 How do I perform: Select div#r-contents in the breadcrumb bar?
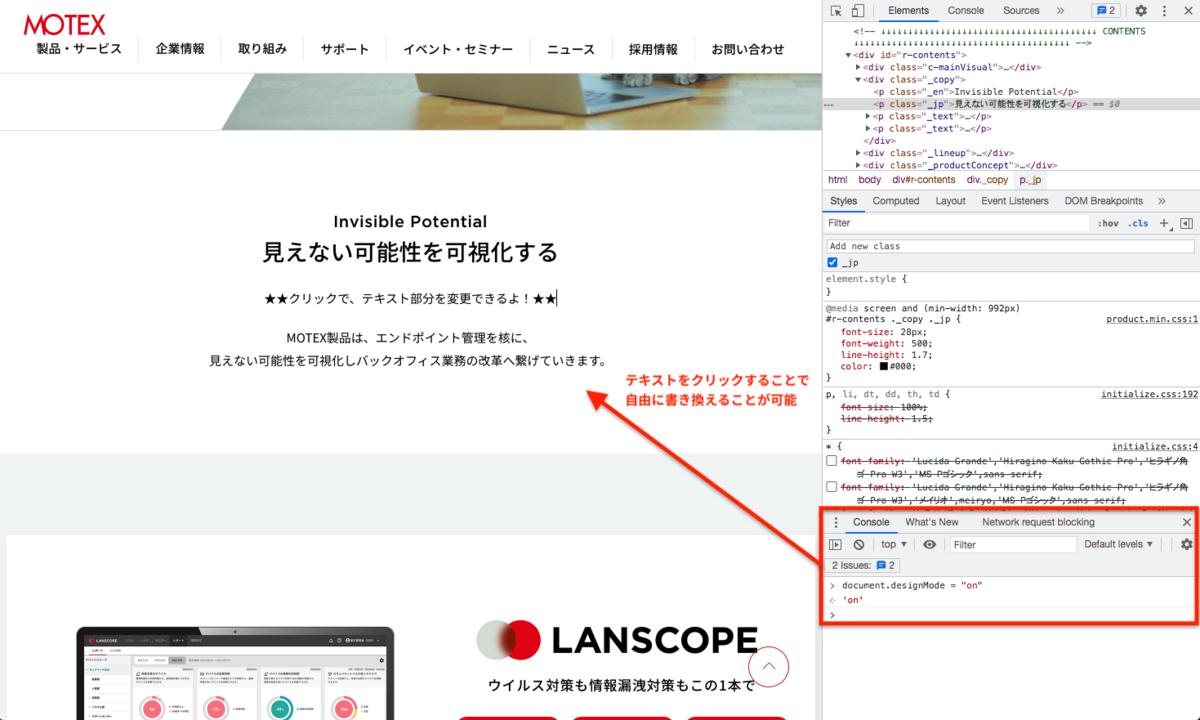coord(924,180)
